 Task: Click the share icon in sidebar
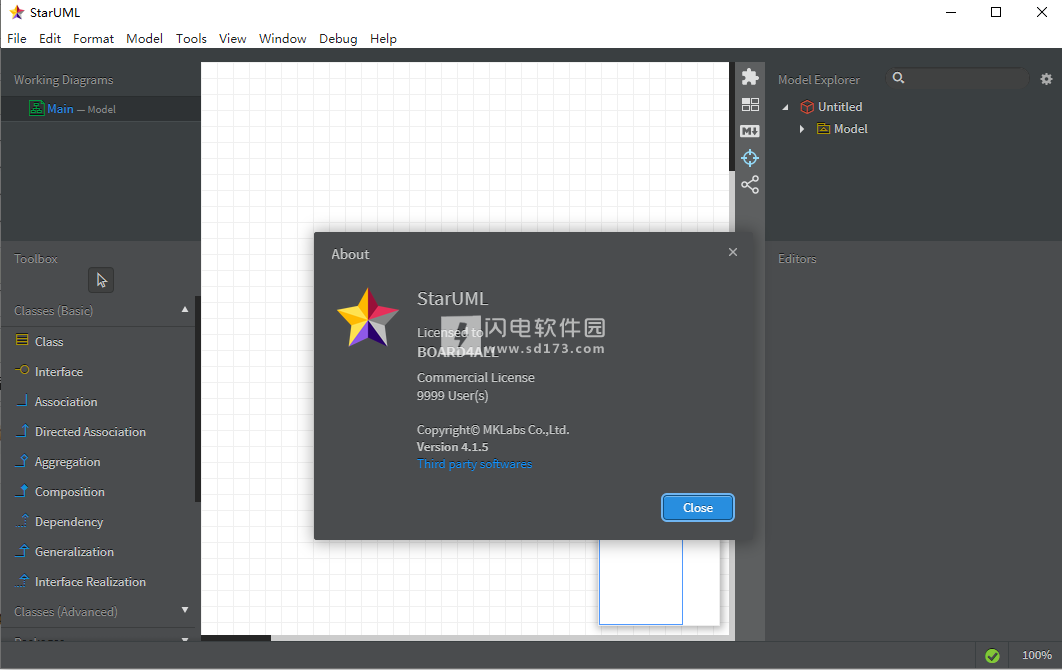pos(750,185)
